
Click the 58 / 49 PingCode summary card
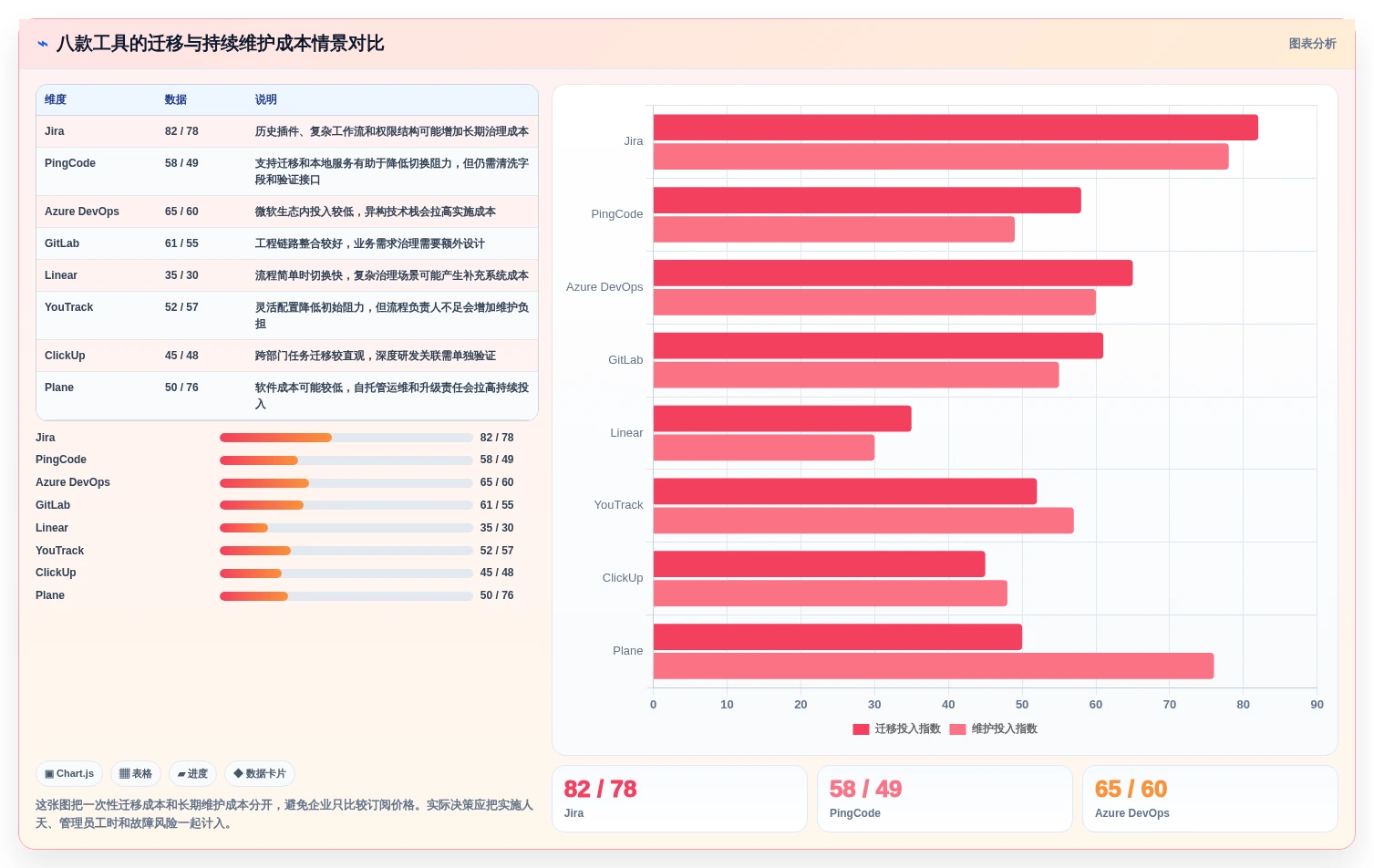click(945, 799)
